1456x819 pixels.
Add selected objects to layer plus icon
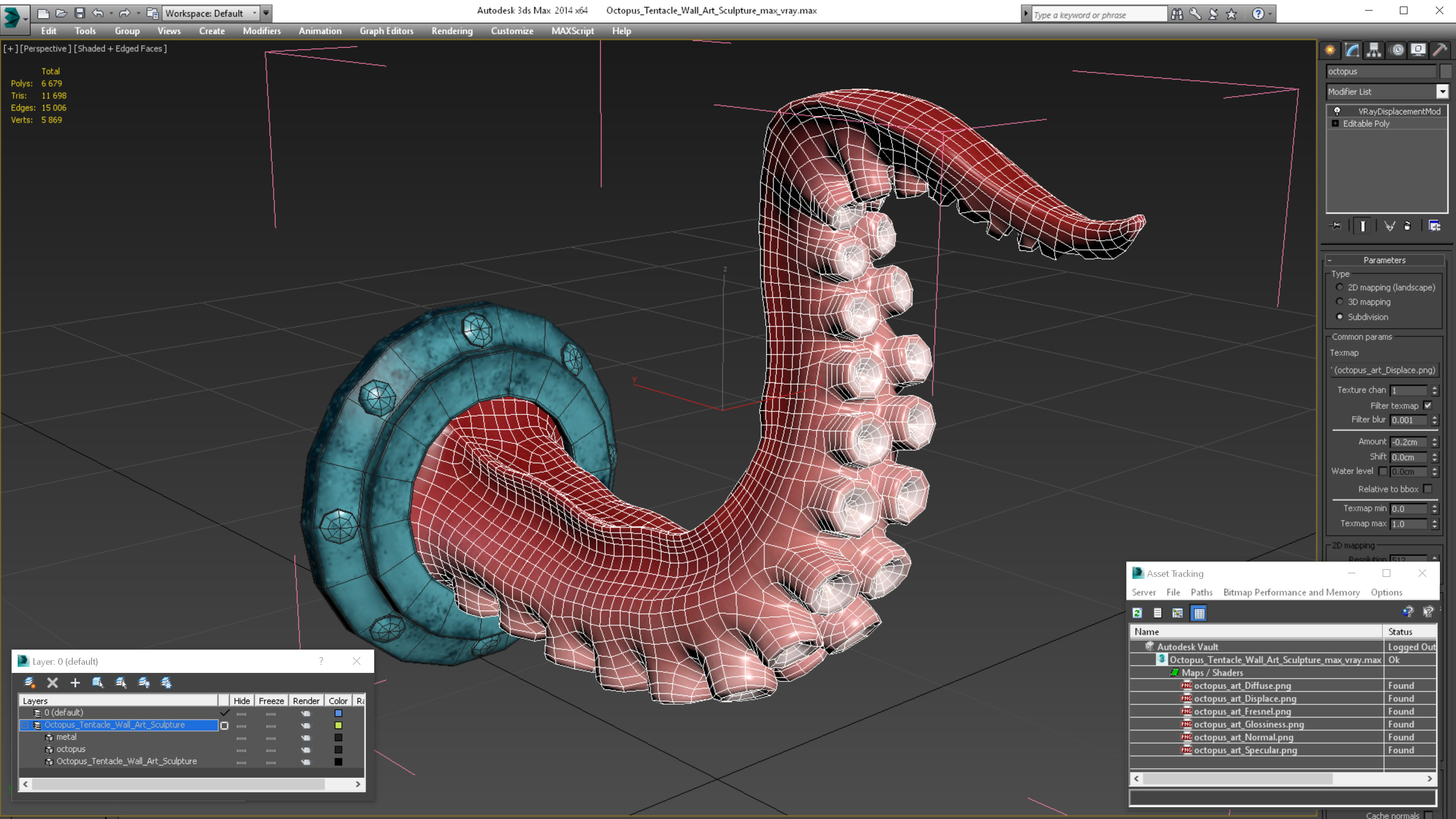[x=75, y=683]
